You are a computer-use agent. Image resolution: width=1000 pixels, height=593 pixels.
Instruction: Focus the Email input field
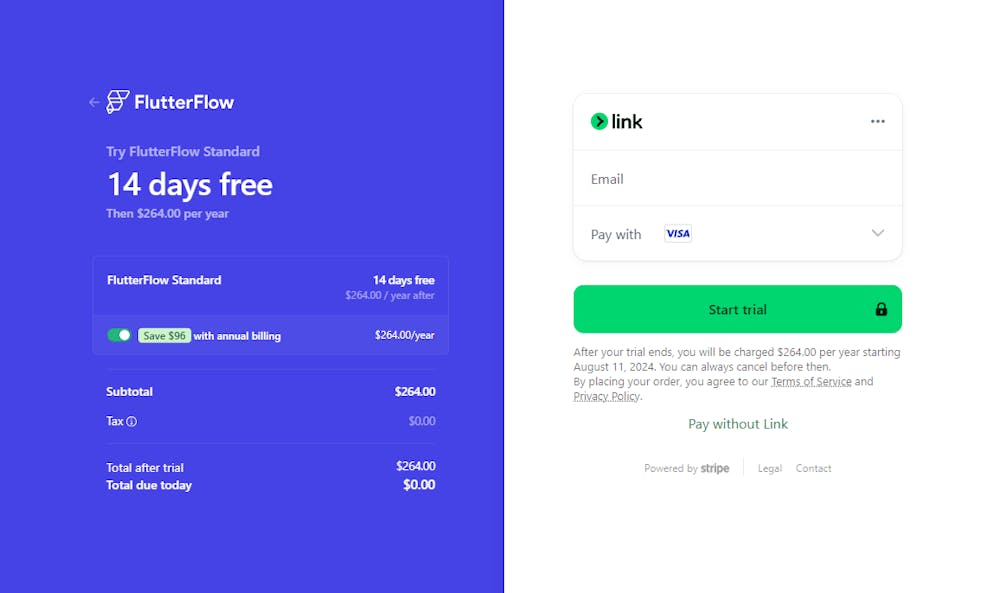[737, 179]
